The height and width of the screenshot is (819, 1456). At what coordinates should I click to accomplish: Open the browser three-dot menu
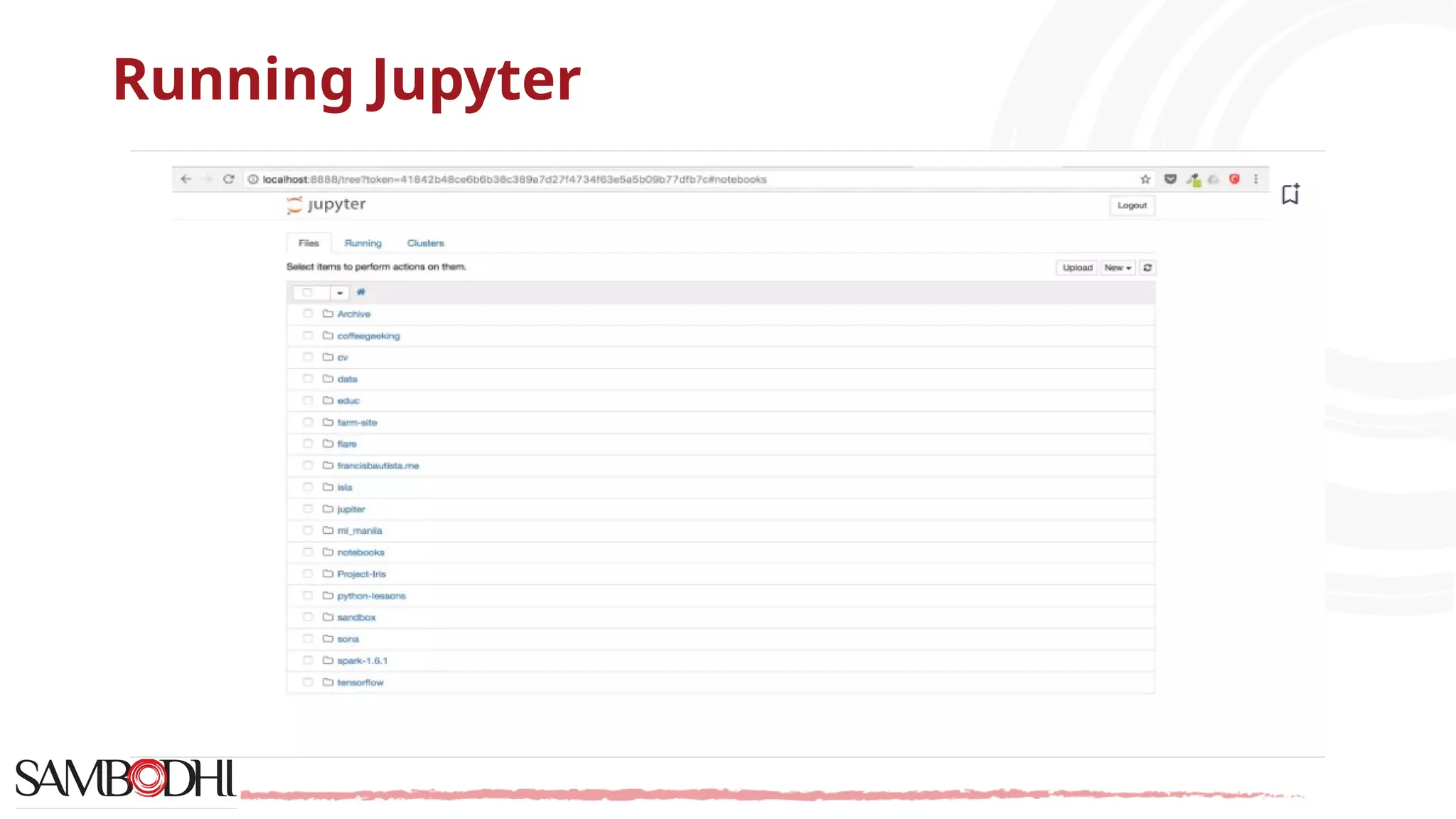[1256, 179]
